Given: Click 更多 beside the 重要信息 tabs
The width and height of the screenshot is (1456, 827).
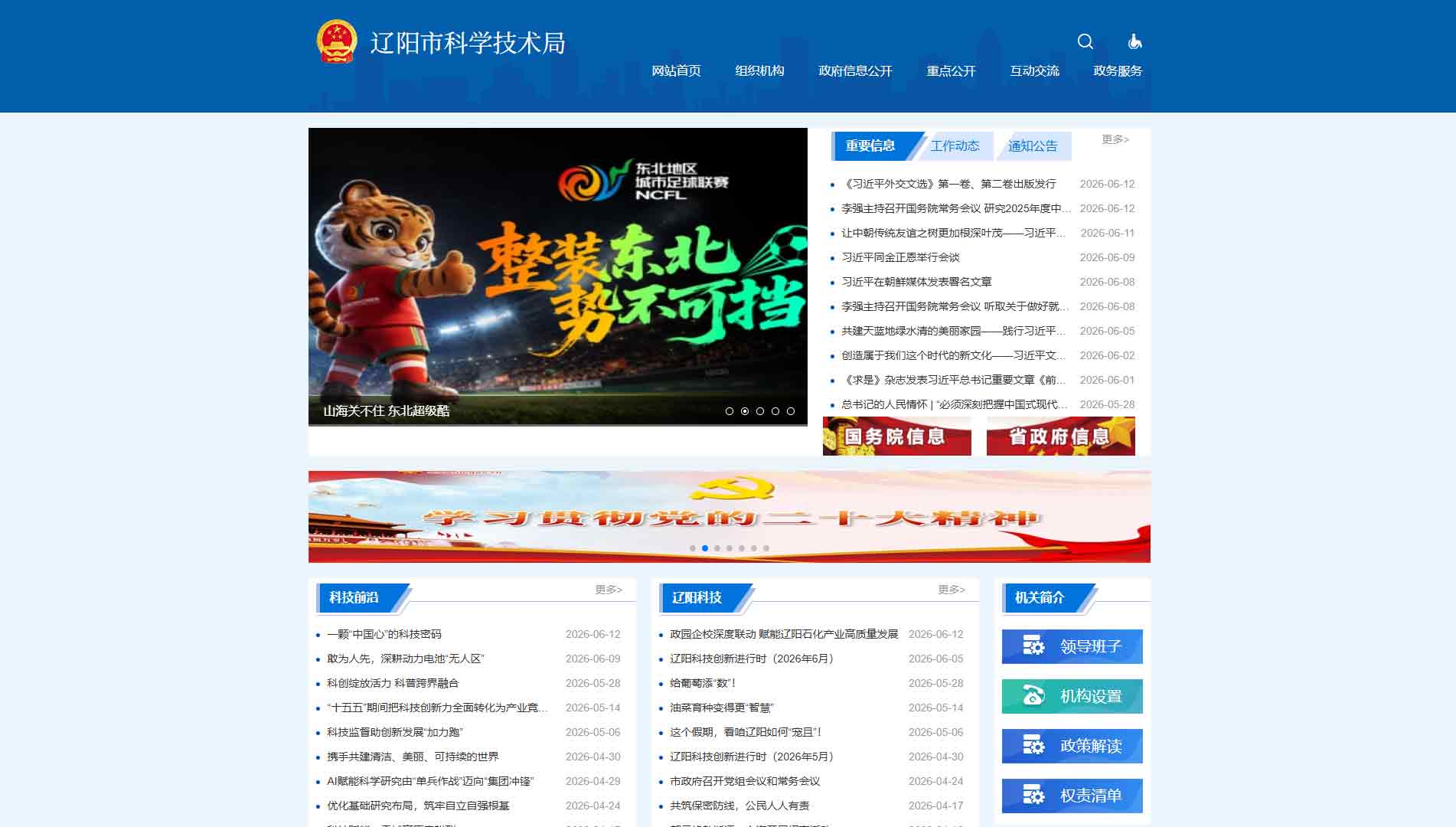Looking at the screenshot, I should [x=1115, y=139].
